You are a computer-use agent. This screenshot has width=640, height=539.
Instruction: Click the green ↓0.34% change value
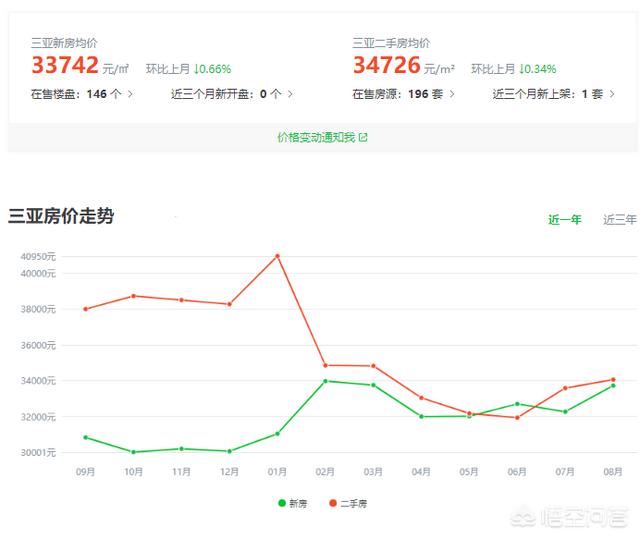(538, 69)
